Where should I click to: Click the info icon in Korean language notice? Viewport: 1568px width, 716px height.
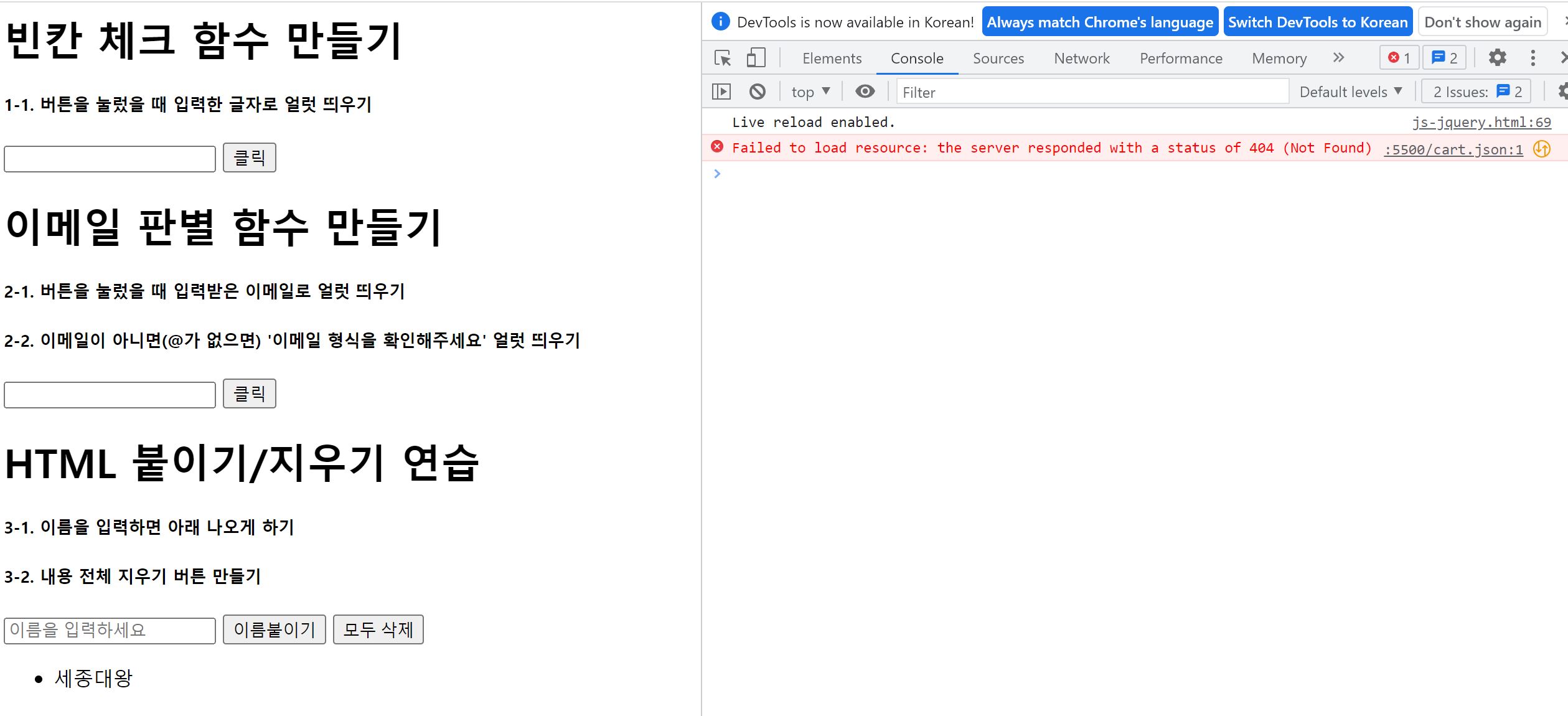point(720,22)
